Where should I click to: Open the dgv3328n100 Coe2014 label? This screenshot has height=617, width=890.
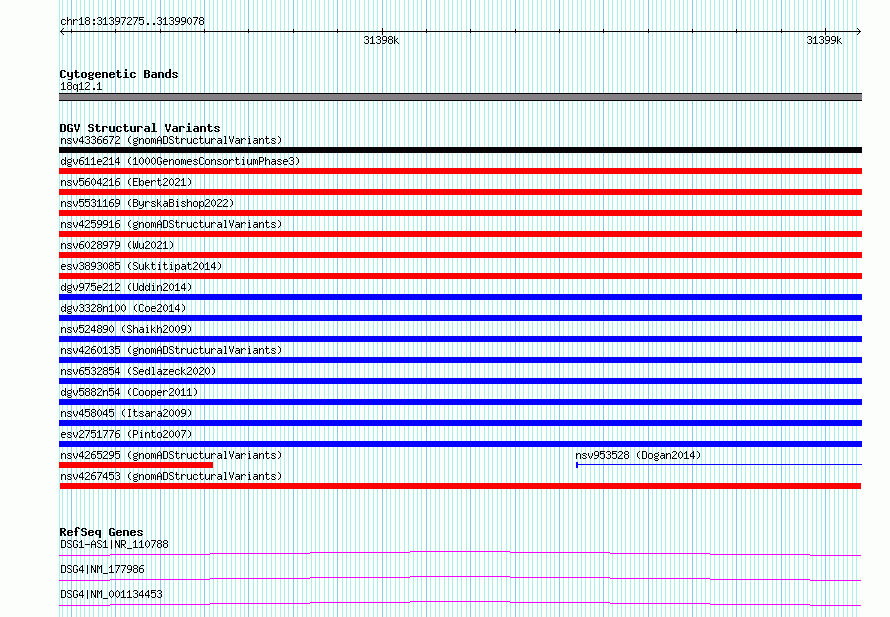pyautogui.click(x=123, y=308)
